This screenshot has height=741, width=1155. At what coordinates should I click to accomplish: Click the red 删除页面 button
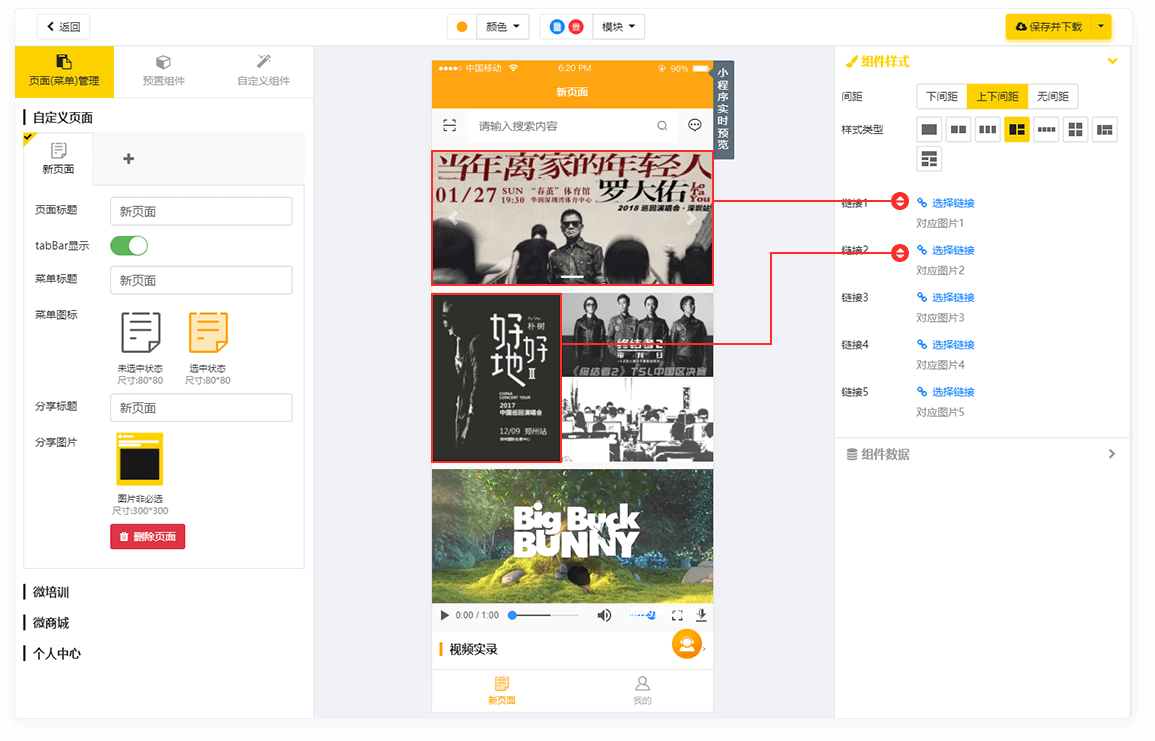coord(148,537)
